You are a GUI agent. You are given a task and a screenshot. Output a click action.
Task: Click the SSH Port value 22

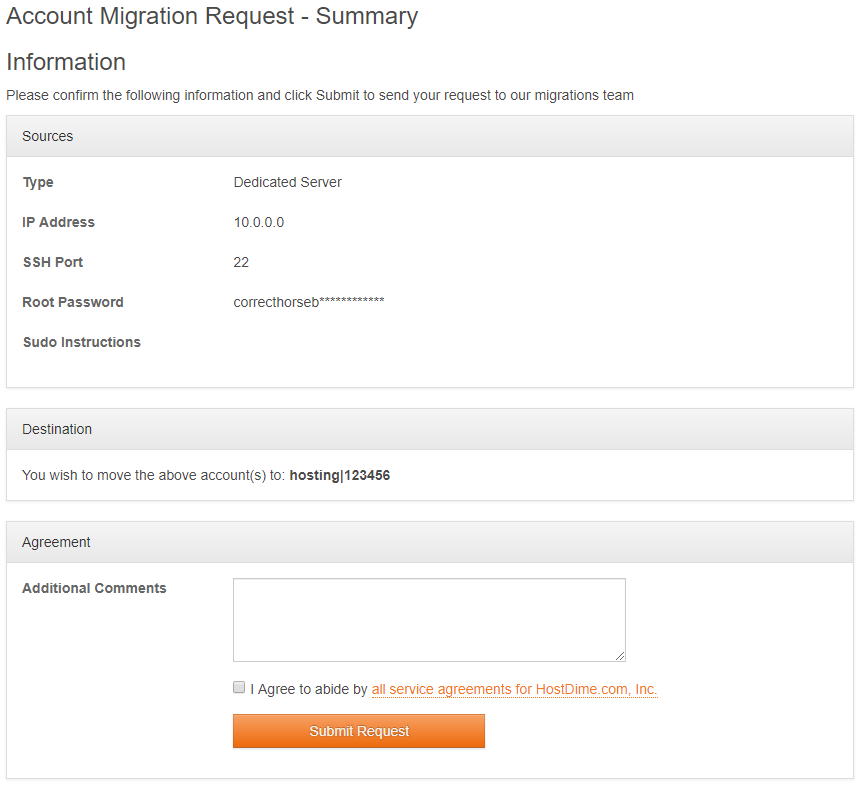click(239, 262)
